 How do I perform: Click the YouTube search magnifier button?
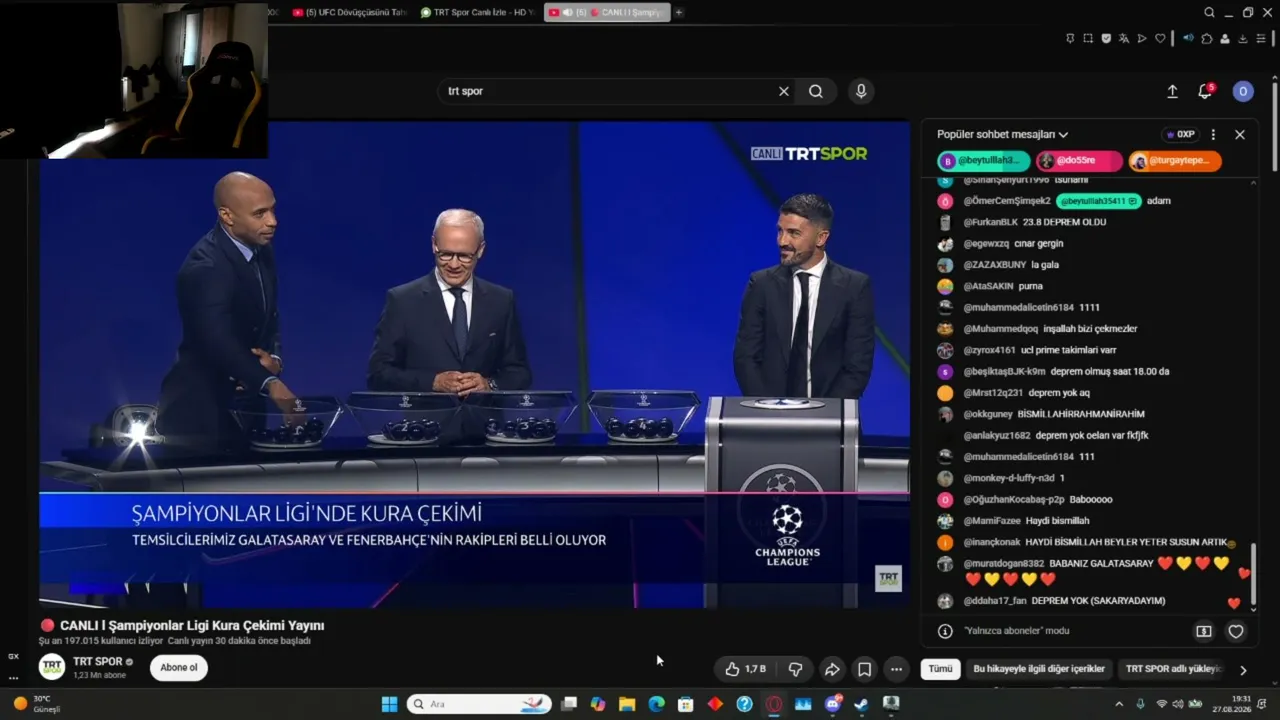pyautogui.click(x=816, y=91)
